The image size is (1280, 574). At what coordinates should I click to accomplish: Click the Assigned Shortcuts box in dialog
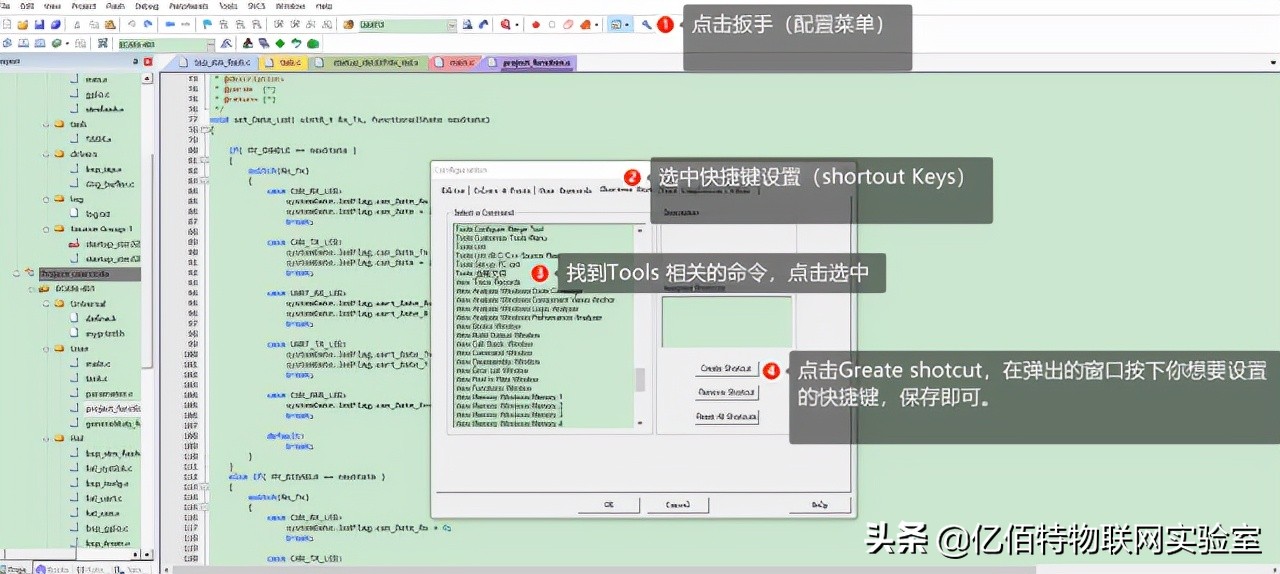pos(727,322)
